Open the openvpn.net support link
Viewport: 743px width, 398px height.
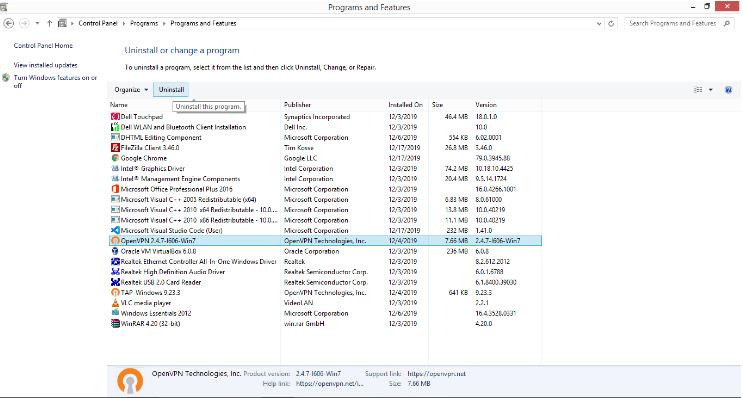436,373
